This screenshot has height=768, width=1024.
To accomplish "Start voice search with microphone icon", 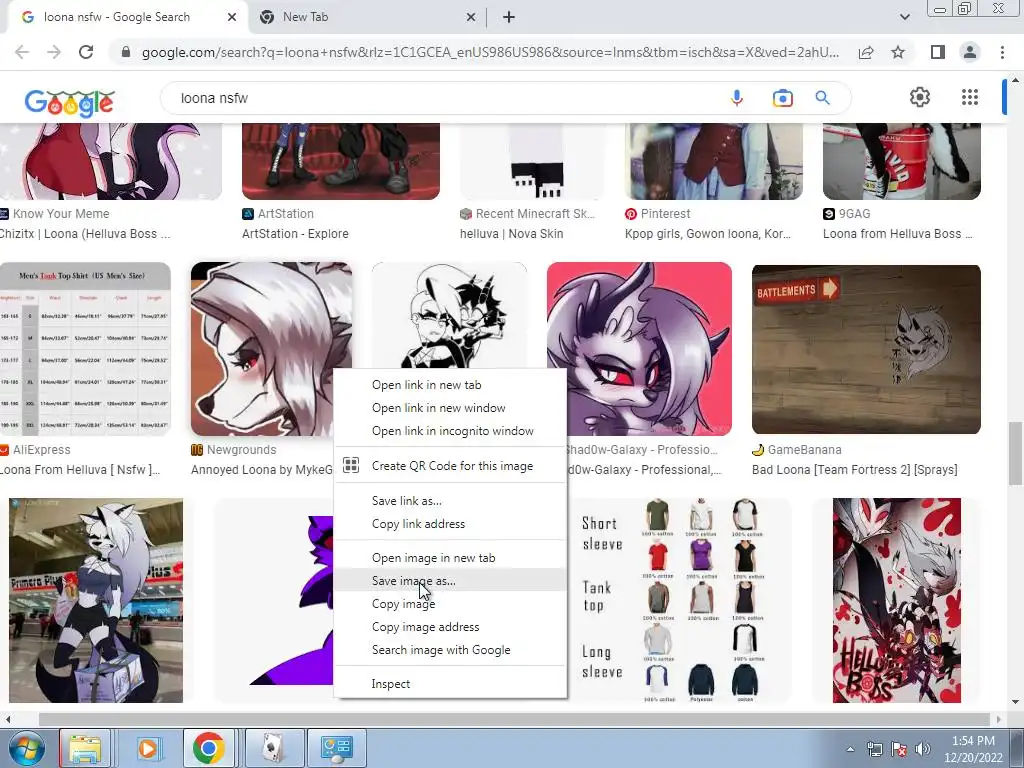I will (x=737, y=98).
